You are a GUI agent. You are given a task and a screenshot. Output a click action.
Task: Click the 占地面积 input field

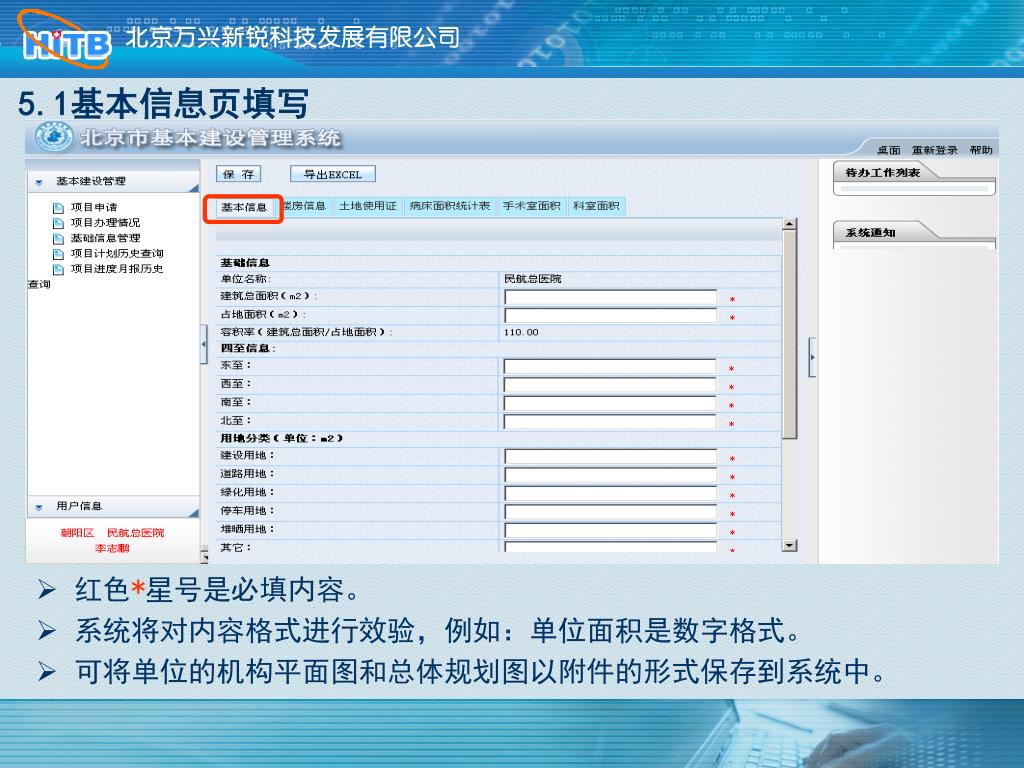(x=610, y=316)
